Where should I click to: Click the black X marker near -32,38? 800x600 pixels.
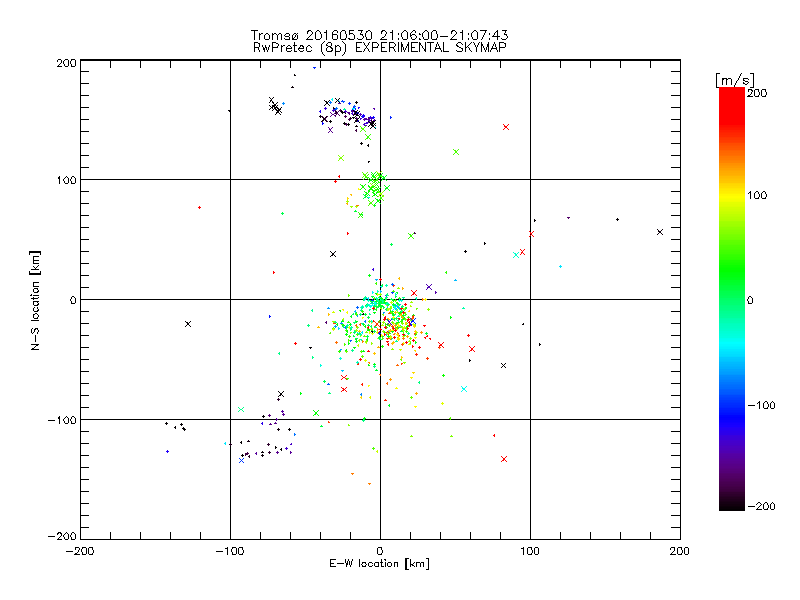click(x=333, y=254)
